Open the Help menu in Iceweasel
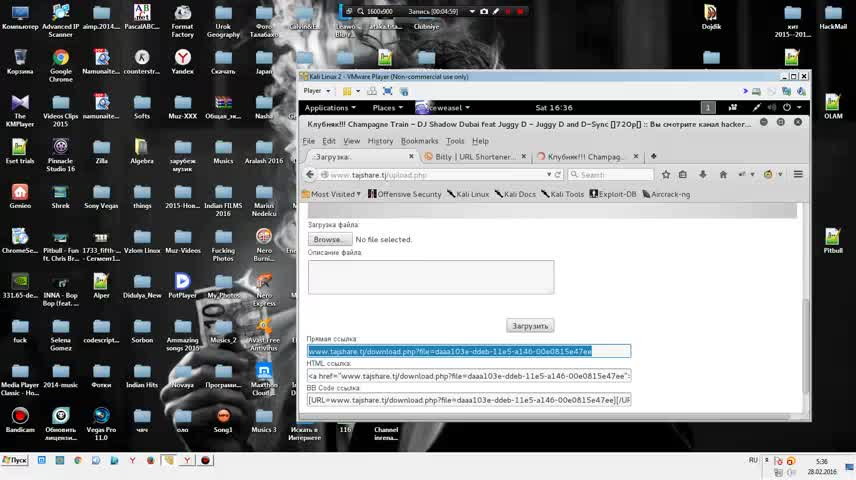The image size is (856, 480). pyautogui.click(x=480, y=141)
